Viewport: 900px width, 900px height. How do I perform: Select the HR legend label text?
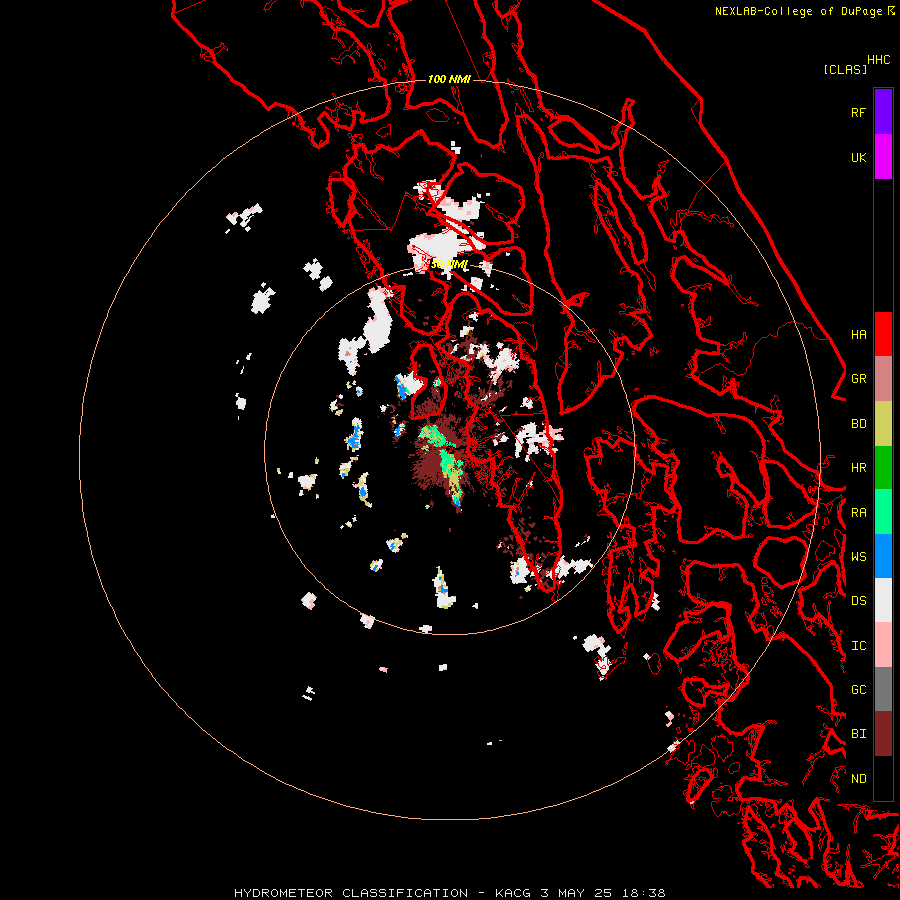[x=858, y=468]
